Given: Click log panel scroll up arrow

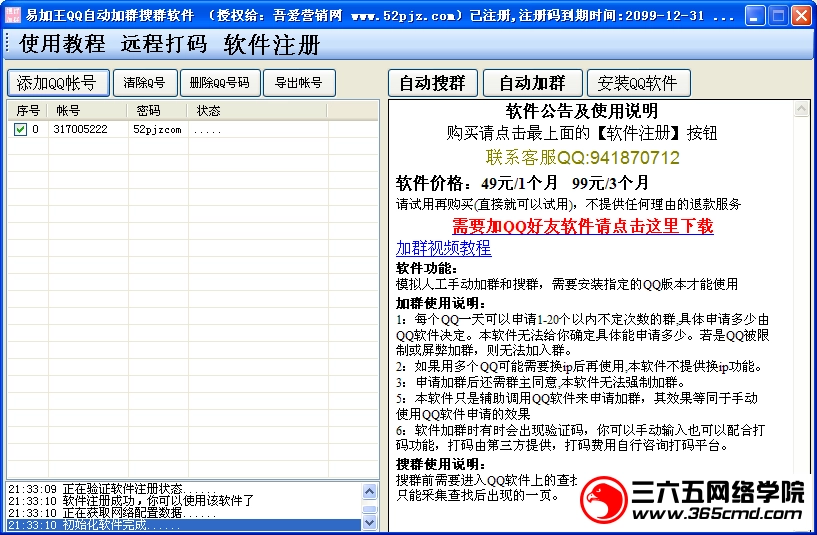Looking at the screenshot, I should [369, 491].
